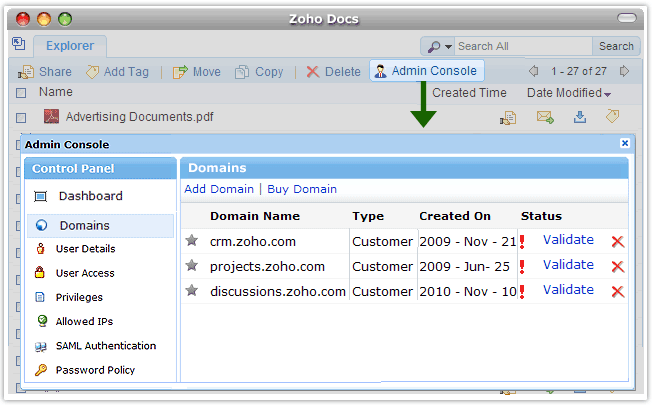The height and width of the screenshot is (406, 652).
Task: Go to next page arrow
Action: [x=624, y=71]
